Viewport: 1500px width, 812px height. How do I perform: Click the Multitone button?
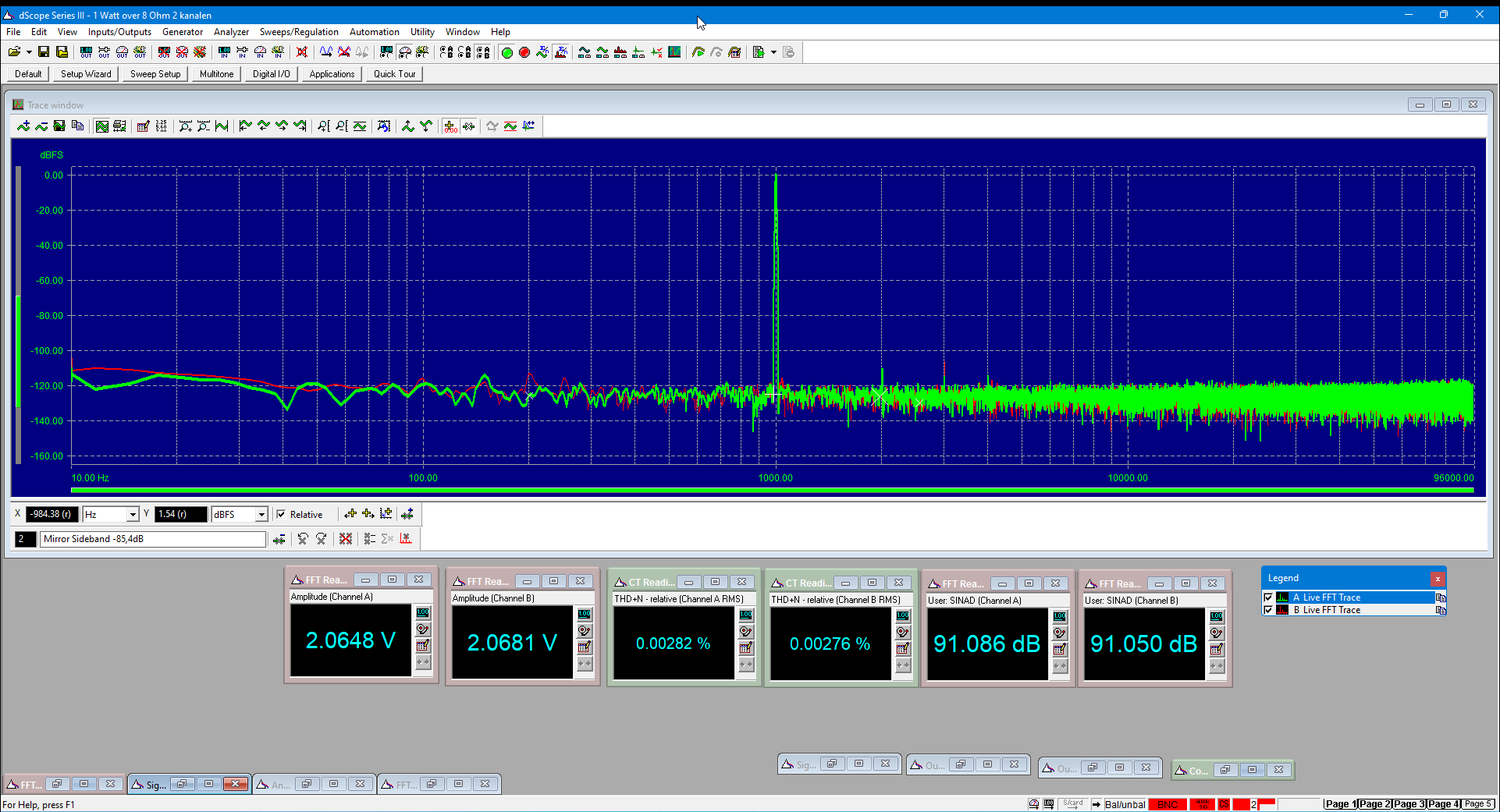tap(216, 74)
